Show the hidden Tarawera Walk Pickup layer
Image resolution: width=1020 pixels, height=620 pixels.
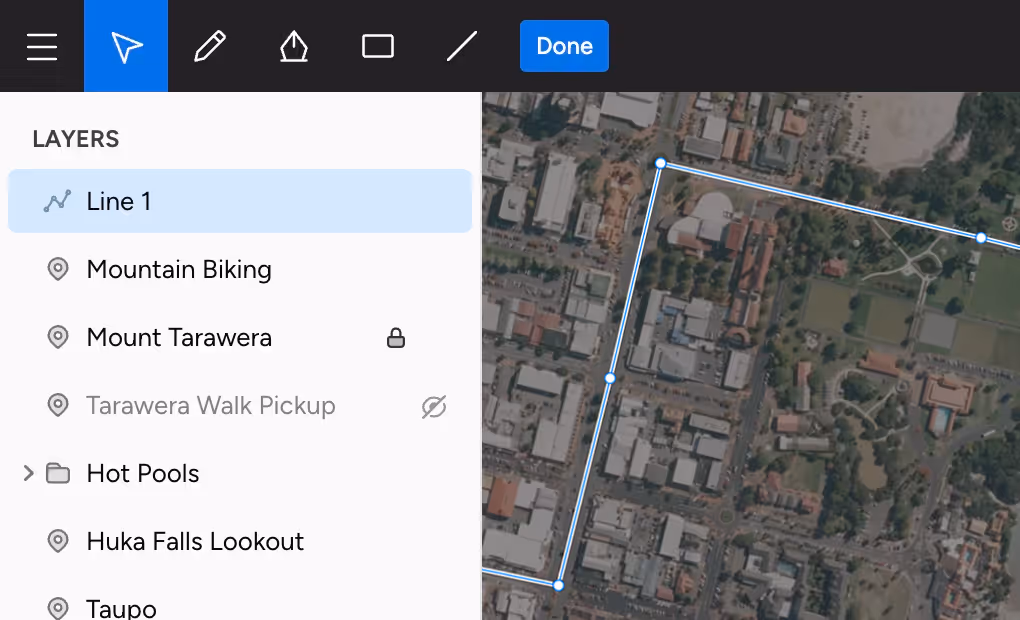(433, 406)
